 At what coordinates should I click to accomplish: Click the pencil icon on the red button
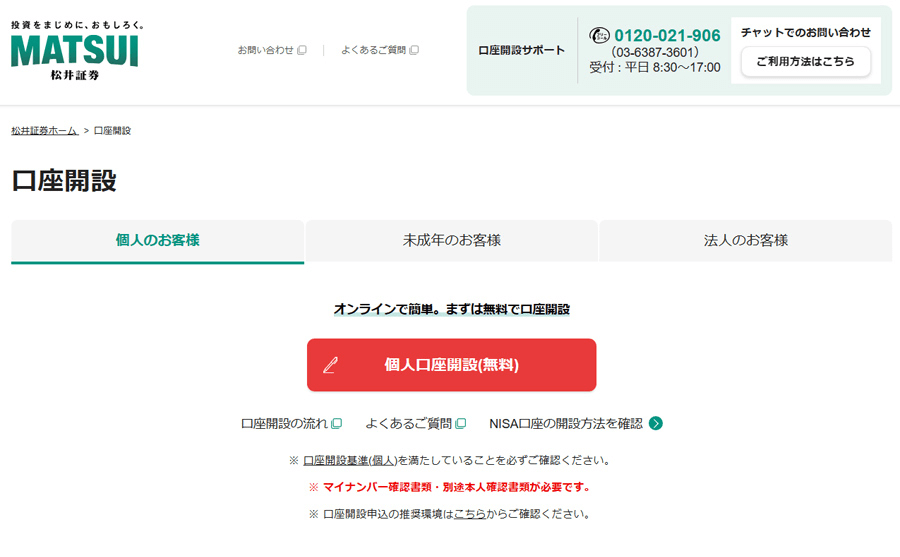point(331,365)
